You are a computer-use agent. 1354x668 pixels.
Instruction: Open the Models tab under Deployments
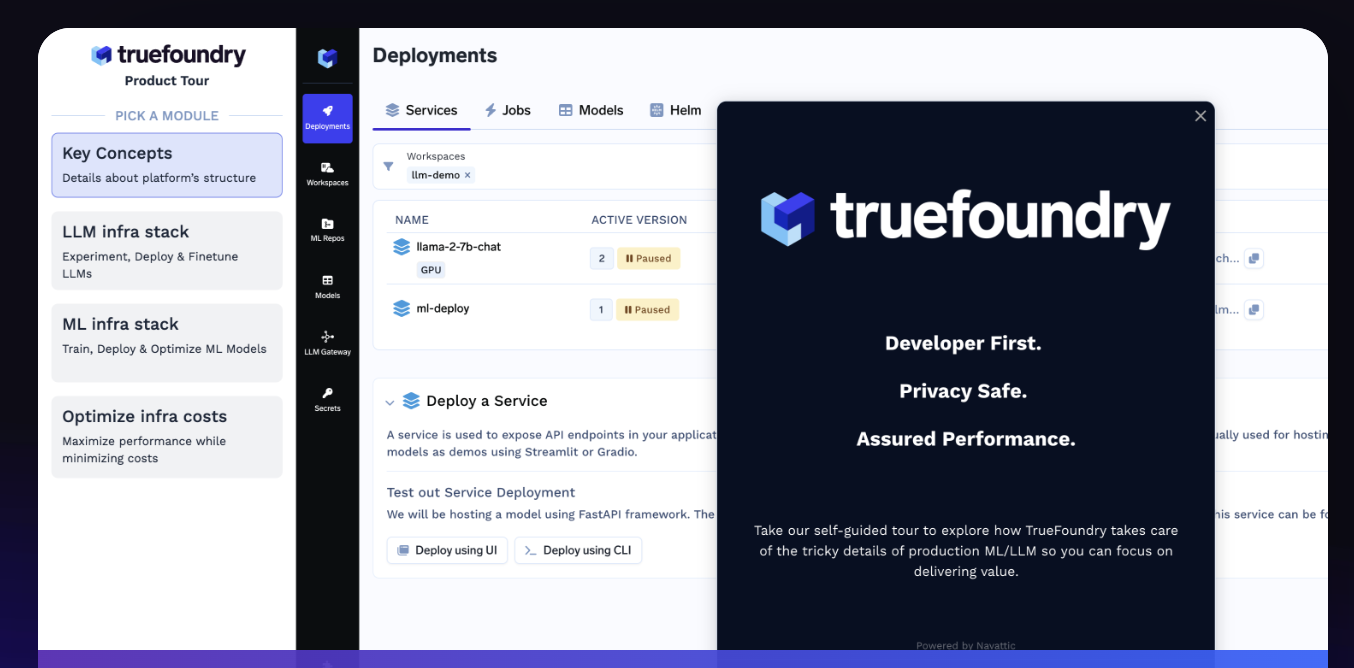pyautogui.click(x=590, y=110)
